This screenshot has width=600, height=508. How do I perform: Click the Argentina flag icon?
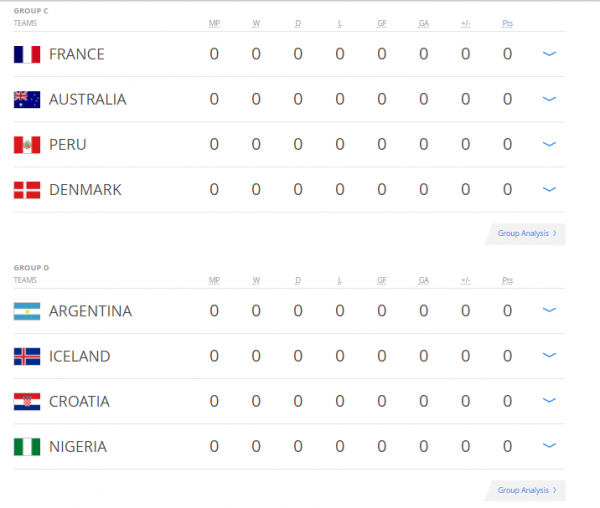coord(26,311)
